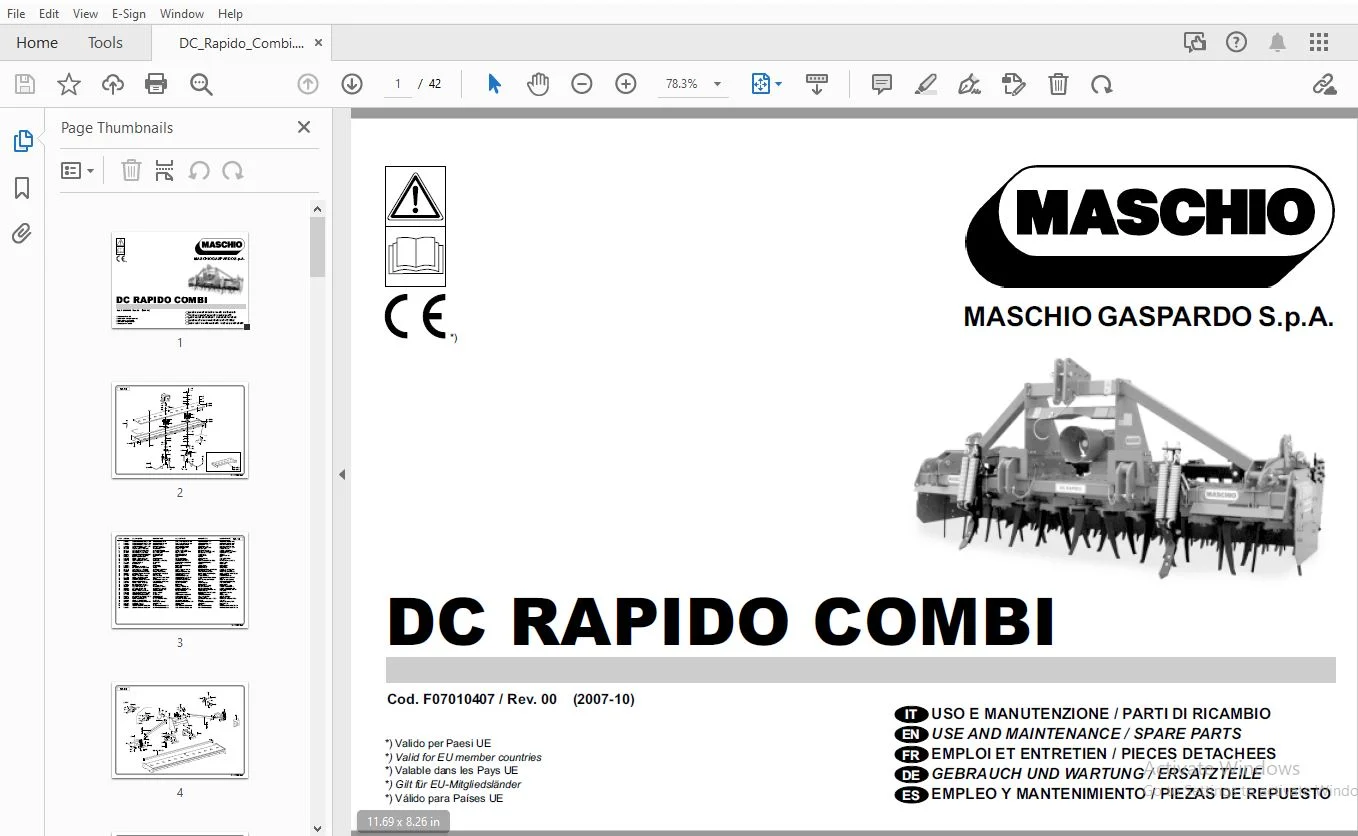Open the Attachments paperclip icon
Screen dimensions: 1358x836
22,234
